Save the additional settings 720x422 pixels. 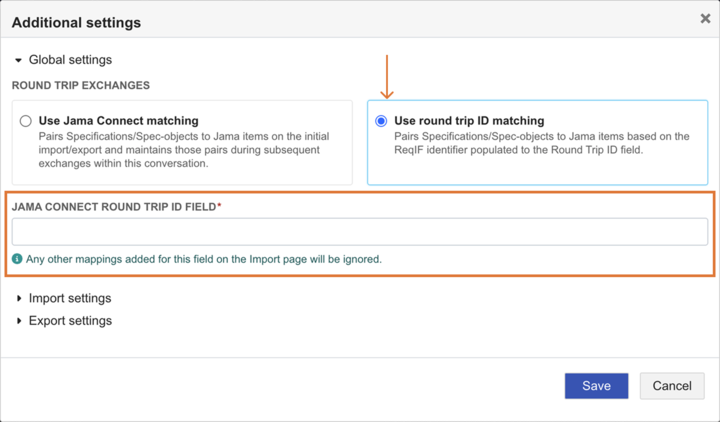[x=596, y=386]
